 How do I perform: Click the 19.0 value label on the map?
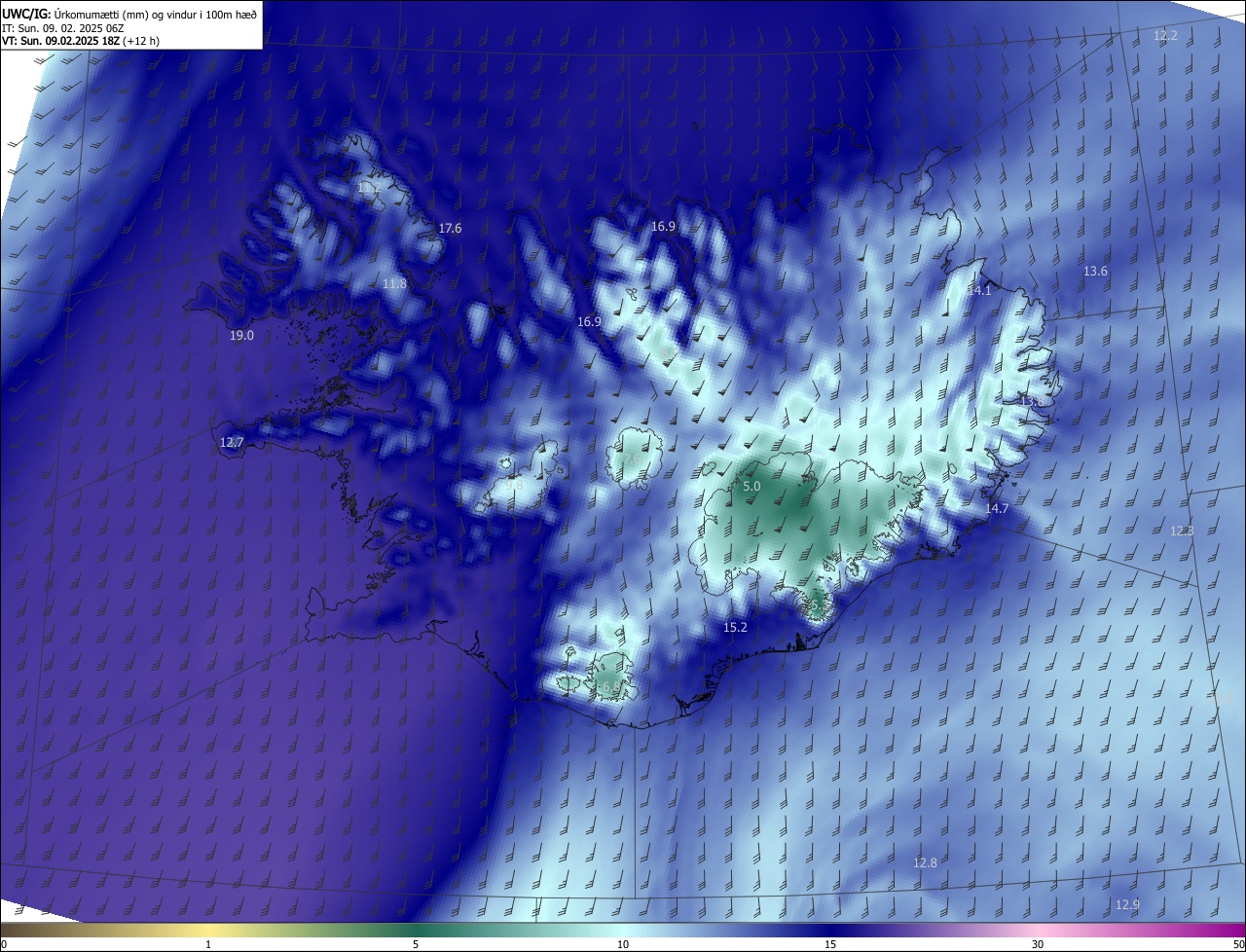click(241, 336)
